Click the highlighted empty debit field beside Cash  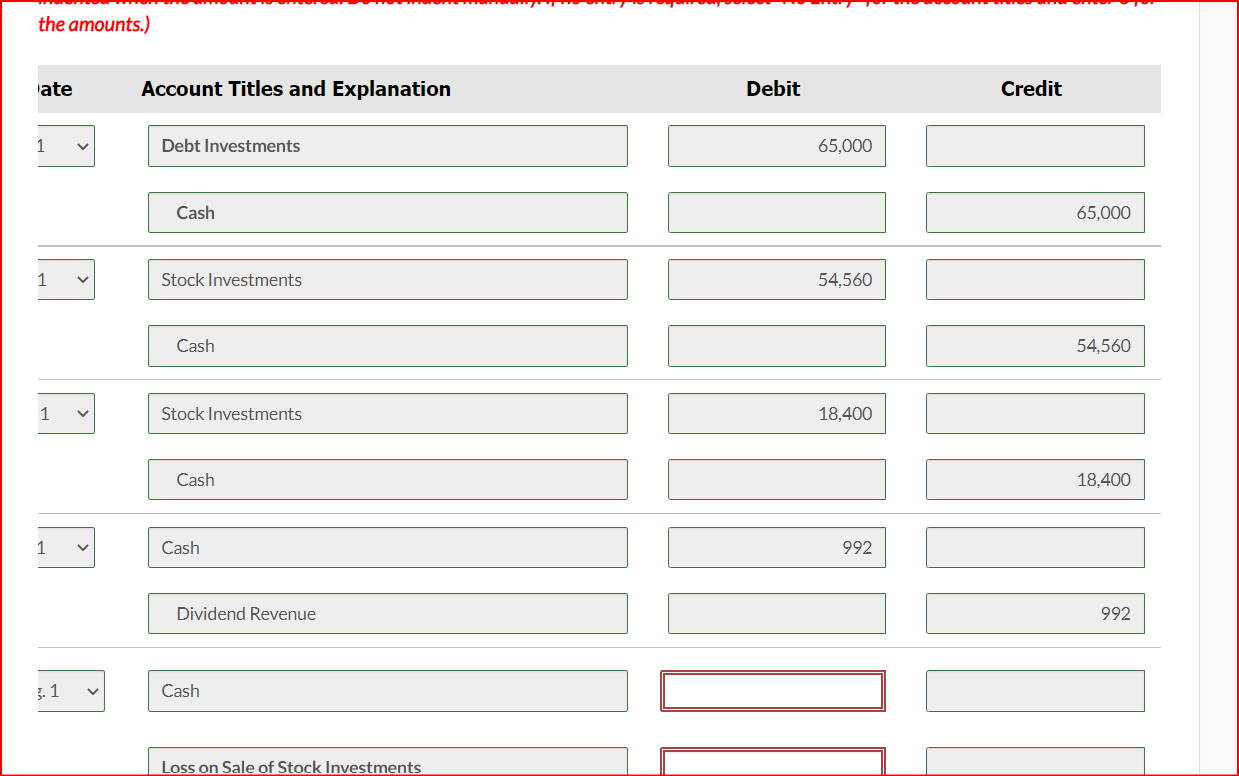pos(773,690)
